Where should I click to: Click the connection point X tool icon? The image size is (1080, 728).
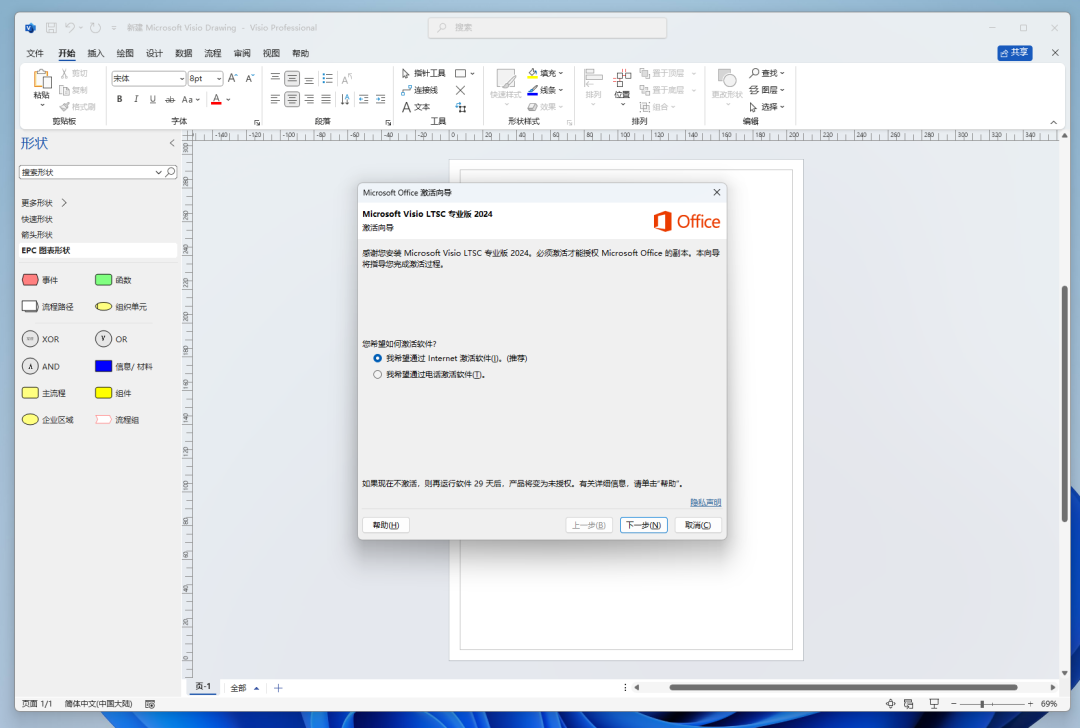point(461,90)
